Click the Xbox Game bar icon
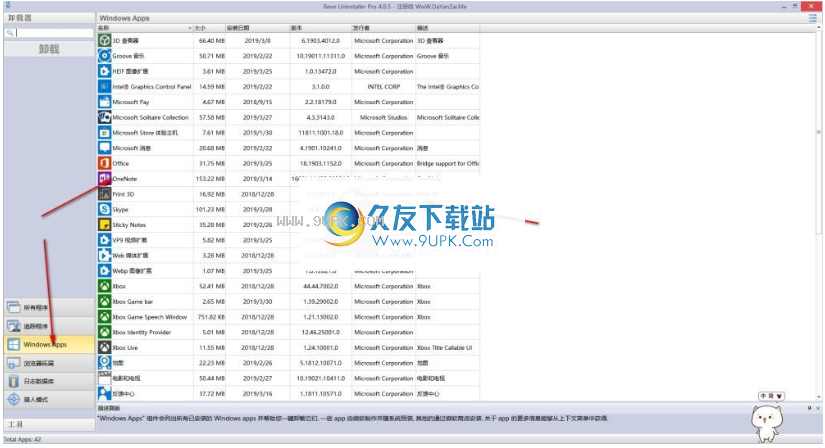 pyautogui.click(x=105, y=302)
